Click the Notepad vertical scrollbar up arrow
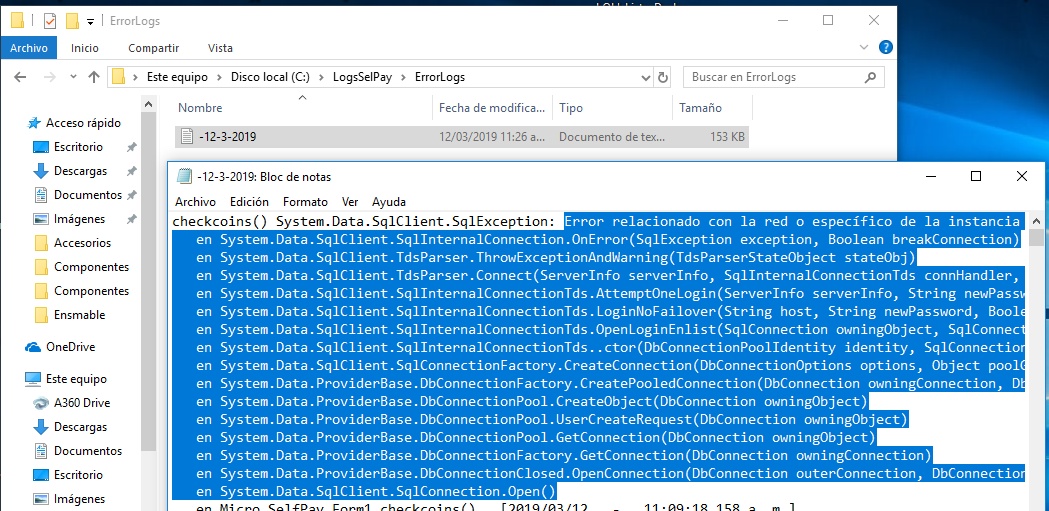The image size is (1049, 511). tap(1036, 221)
